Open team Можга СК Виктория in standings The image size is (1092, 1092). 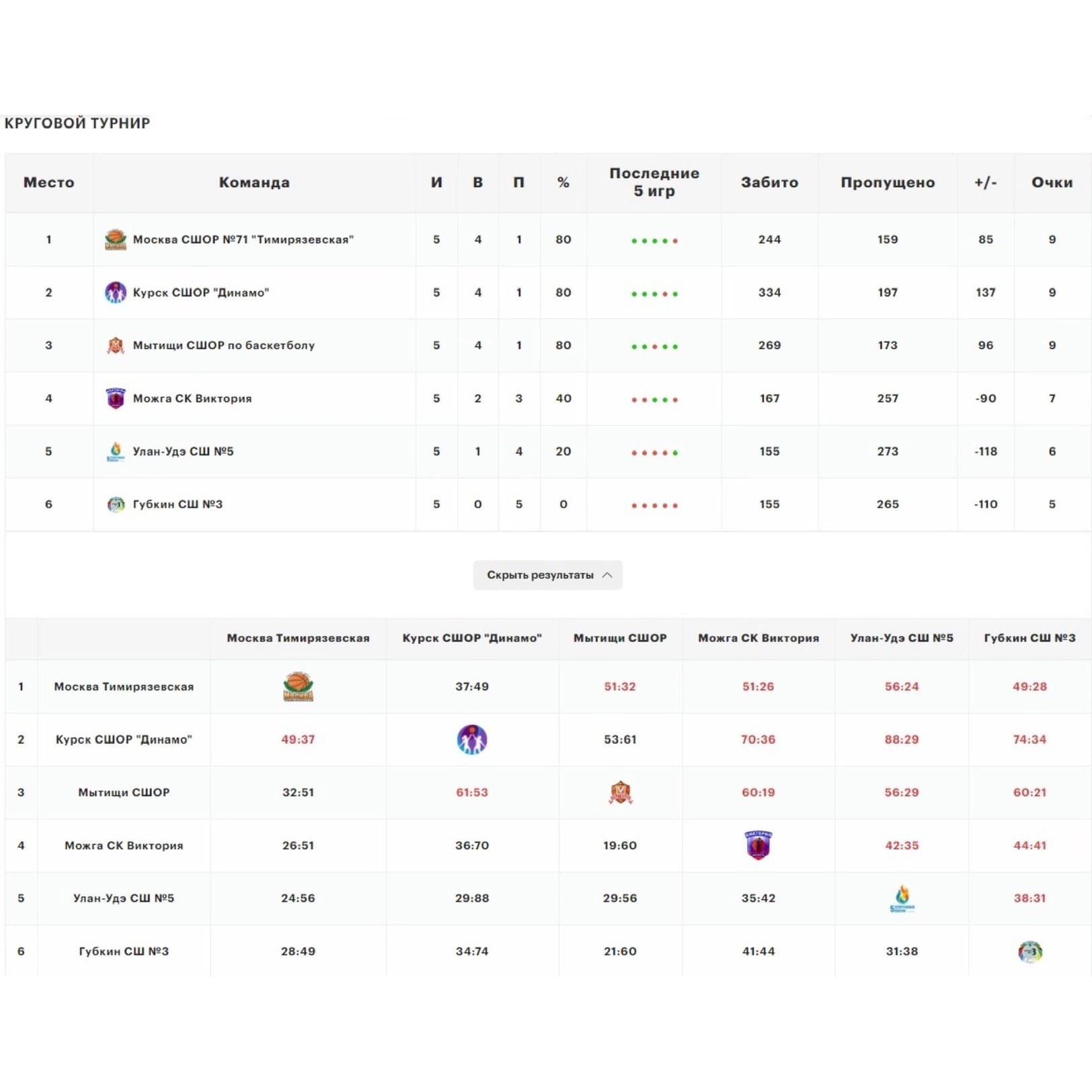click(x=192, y=398)
